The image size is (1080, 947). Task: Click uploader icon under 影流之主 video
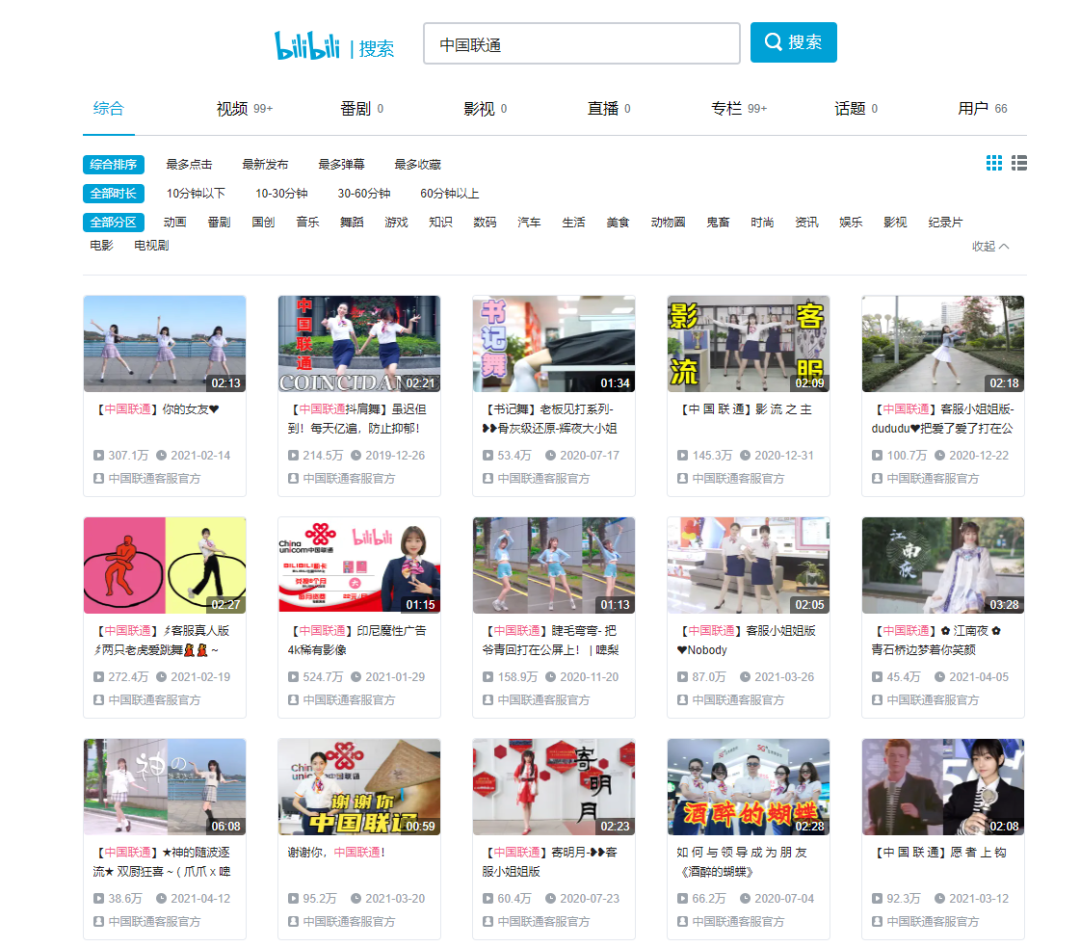click(683, 479)
